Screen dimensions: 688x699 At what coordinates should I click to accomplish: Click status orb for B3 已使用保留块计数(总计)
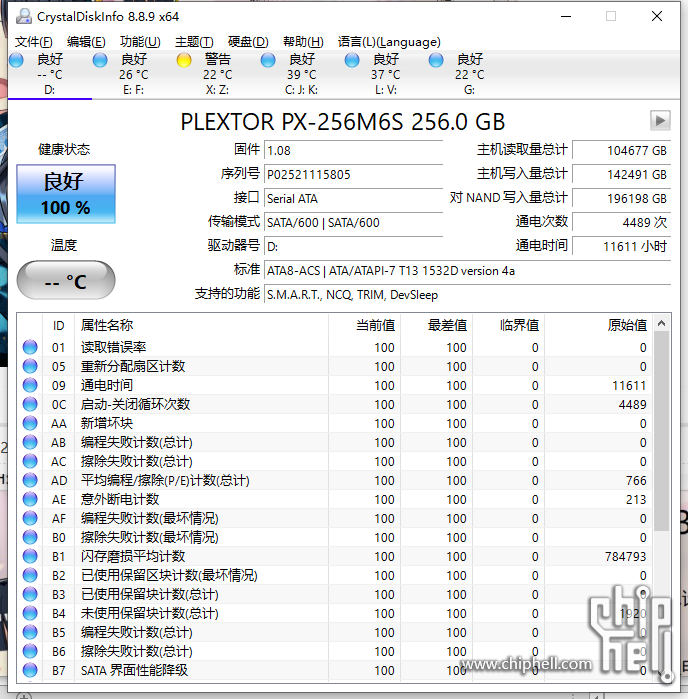click(30, 594)
